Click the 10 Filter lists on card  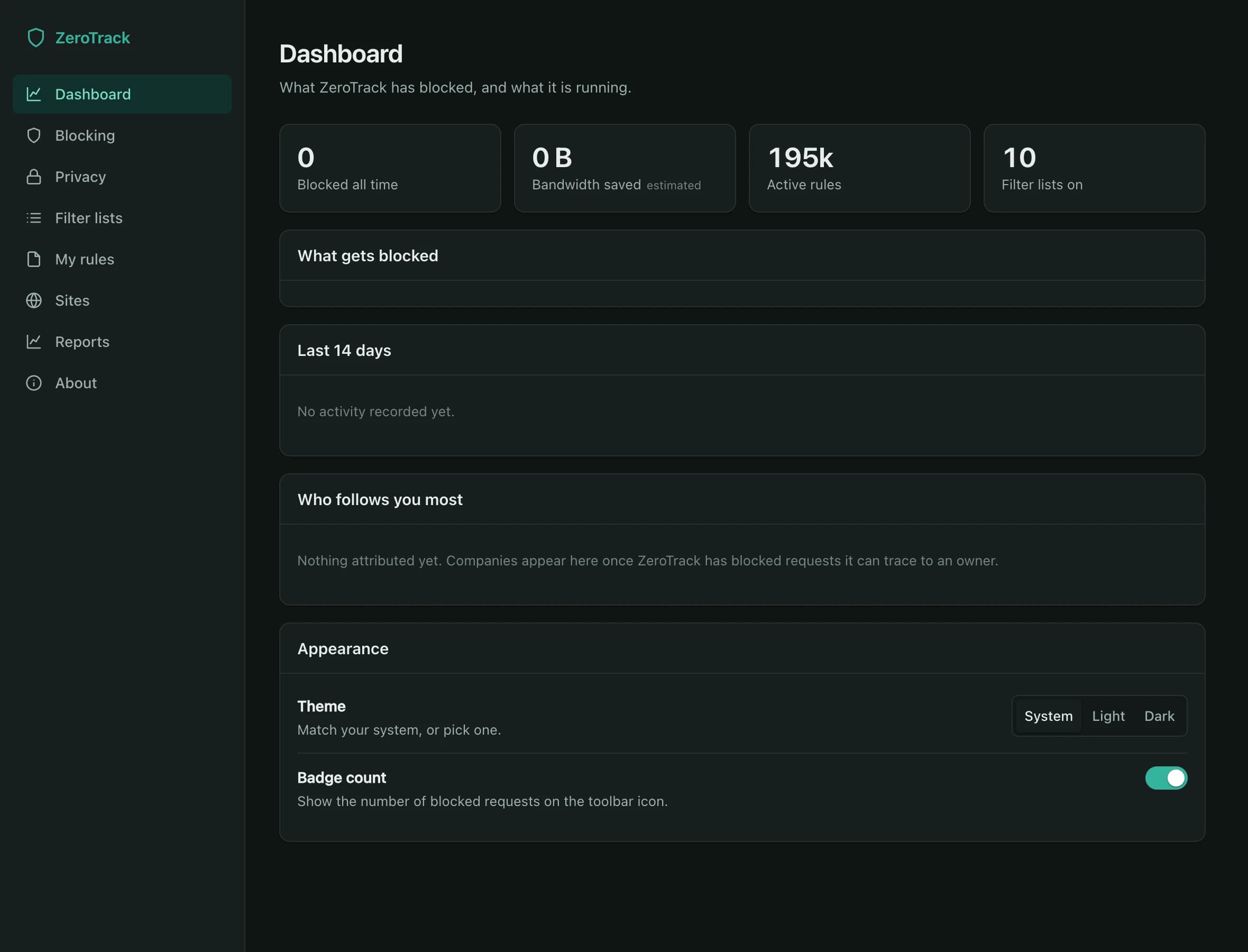pyautogui.click(x=1094, y=168)
